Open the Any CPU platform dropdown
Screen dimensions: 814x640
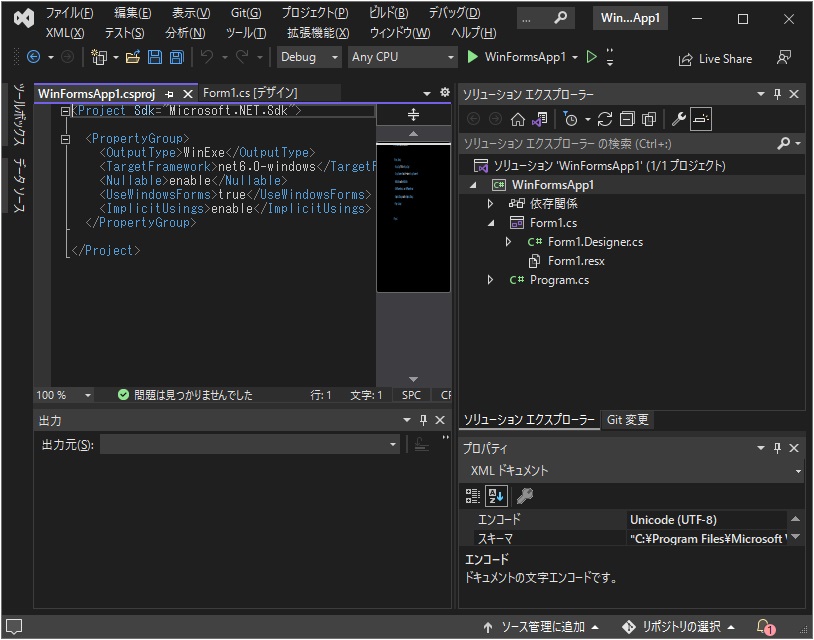click(x=402, y=57)
